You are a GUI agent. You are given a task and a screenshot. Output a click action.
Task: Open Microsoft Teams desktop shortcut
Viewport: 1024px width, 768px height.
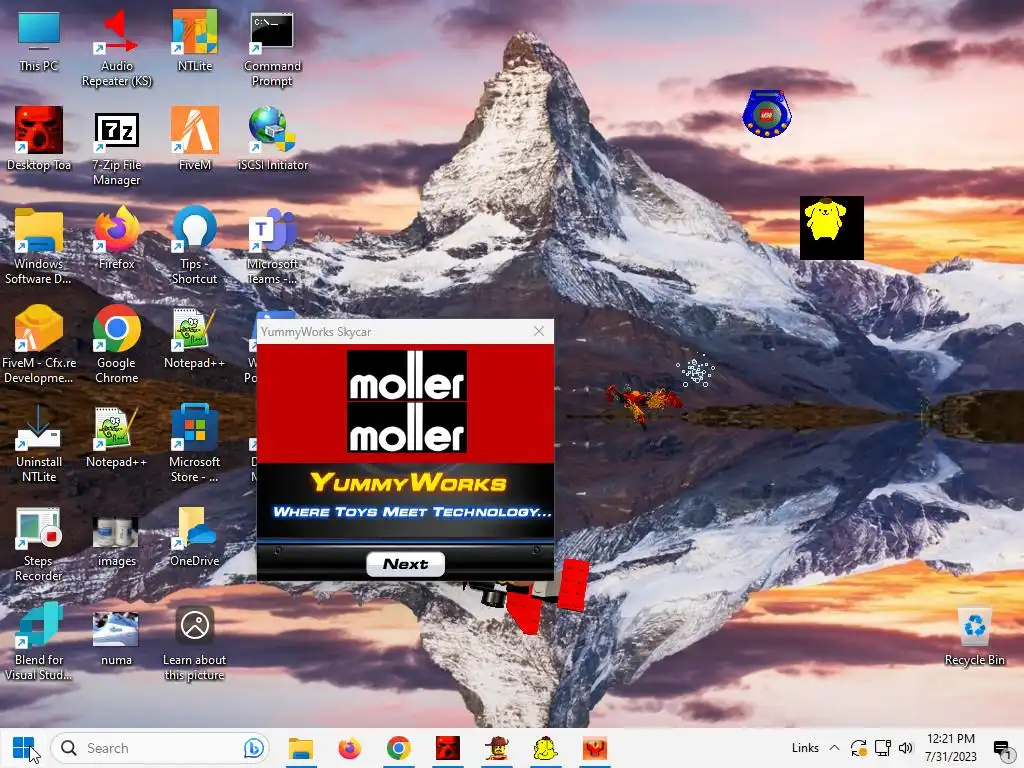coord(272,247)
